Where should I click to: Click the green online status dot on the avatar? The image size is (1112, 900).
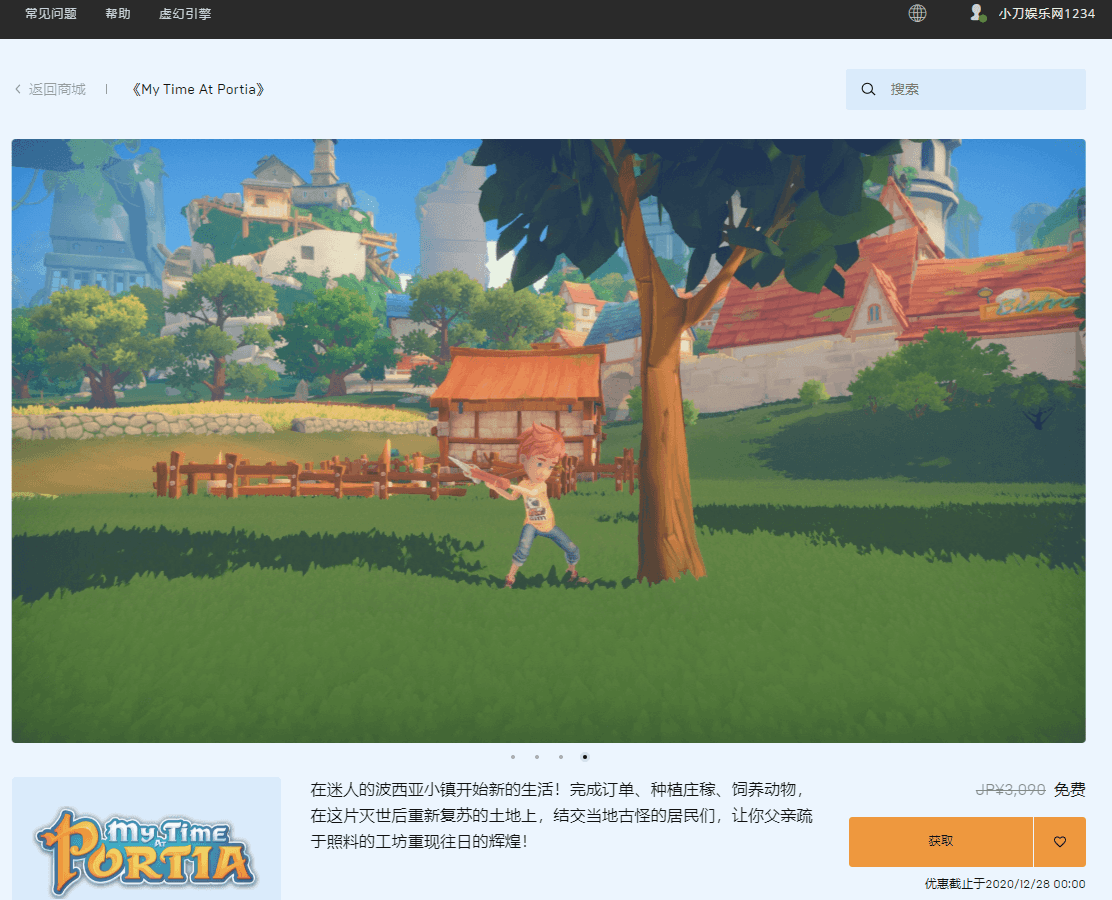983,19
